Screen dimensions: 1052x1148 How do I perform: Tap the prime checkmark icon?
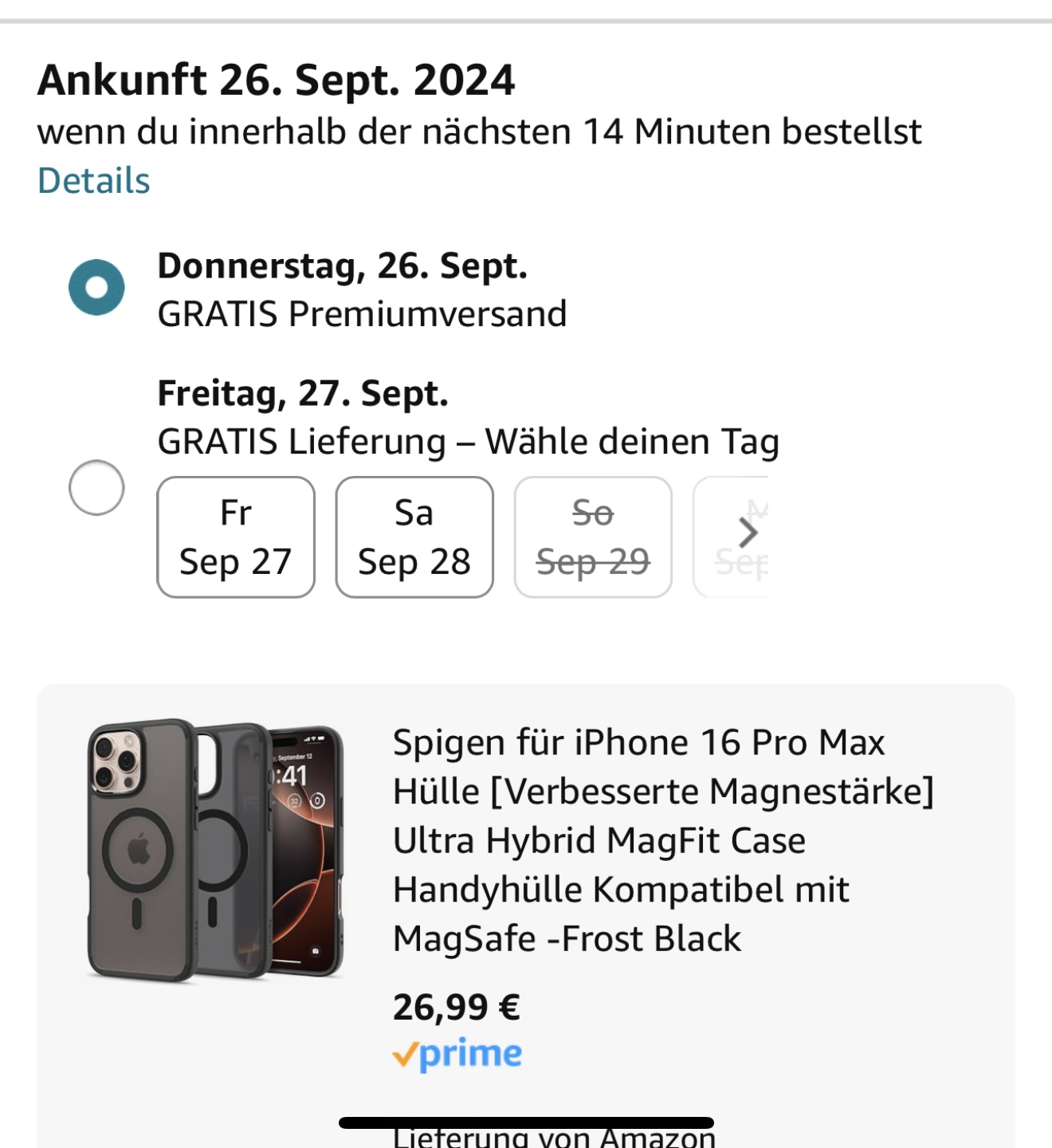pyautogui.click(x=405, y=1056)
